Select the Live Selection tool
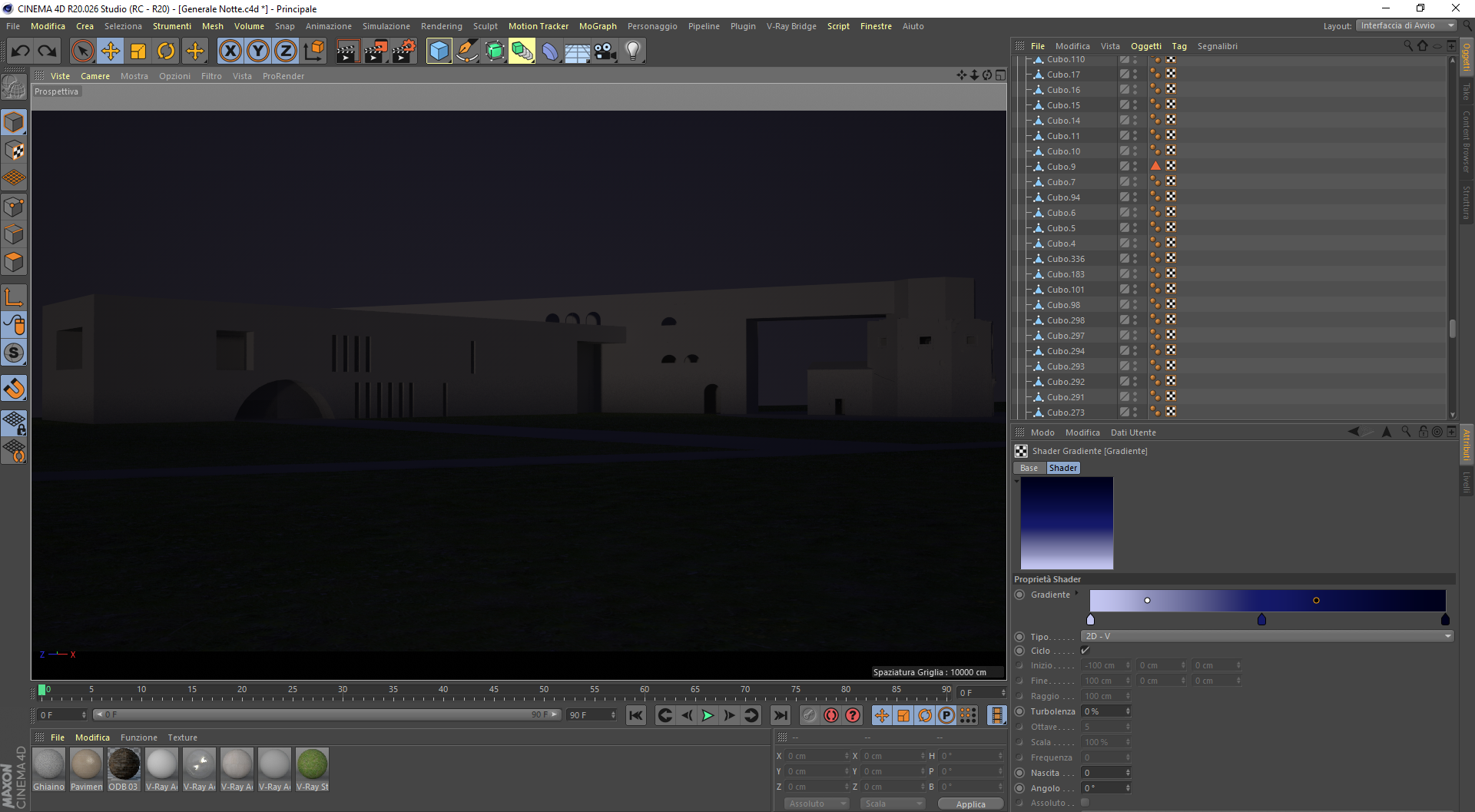 pos(83,51)
